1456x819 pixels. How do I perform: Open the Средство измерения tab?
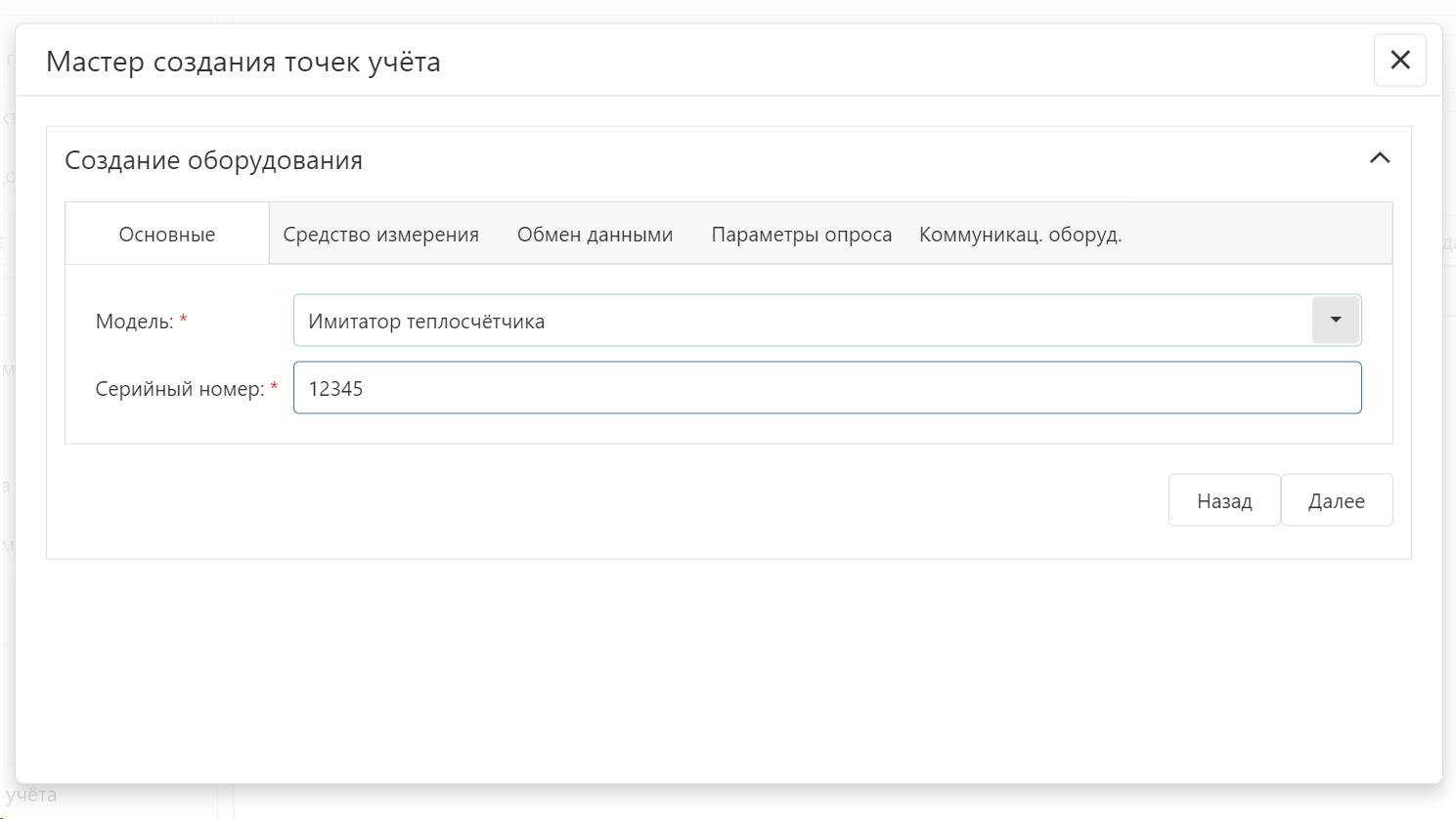[380, 235]
